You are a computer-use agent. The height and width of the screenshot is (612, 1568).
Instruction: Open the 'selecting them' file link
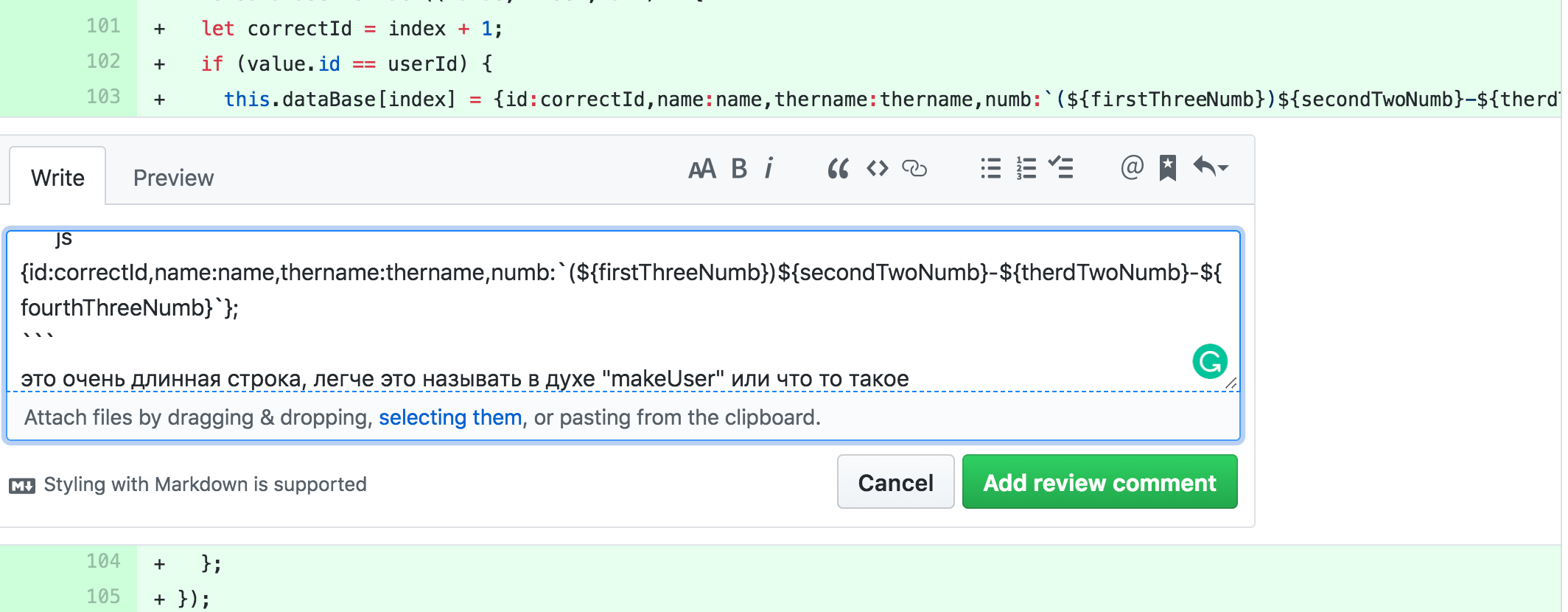tap(450, 417)
